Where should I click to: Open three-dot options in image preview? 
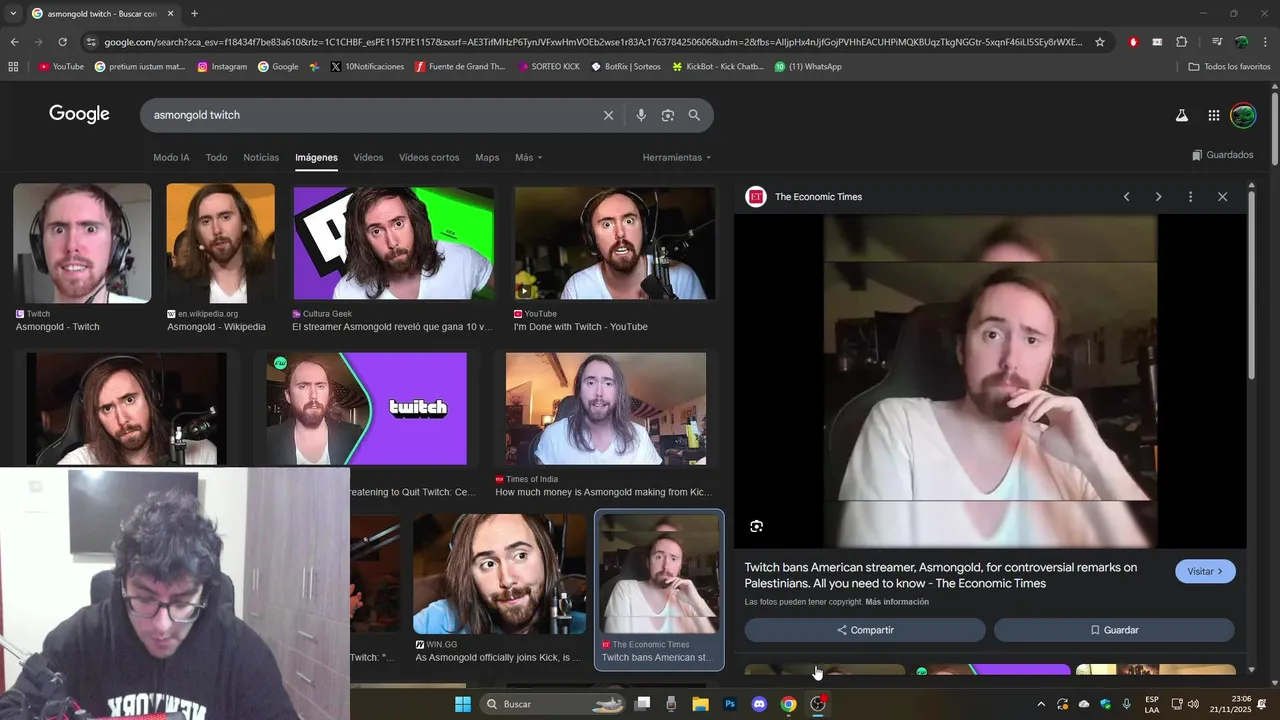[x=1190, y=197]
